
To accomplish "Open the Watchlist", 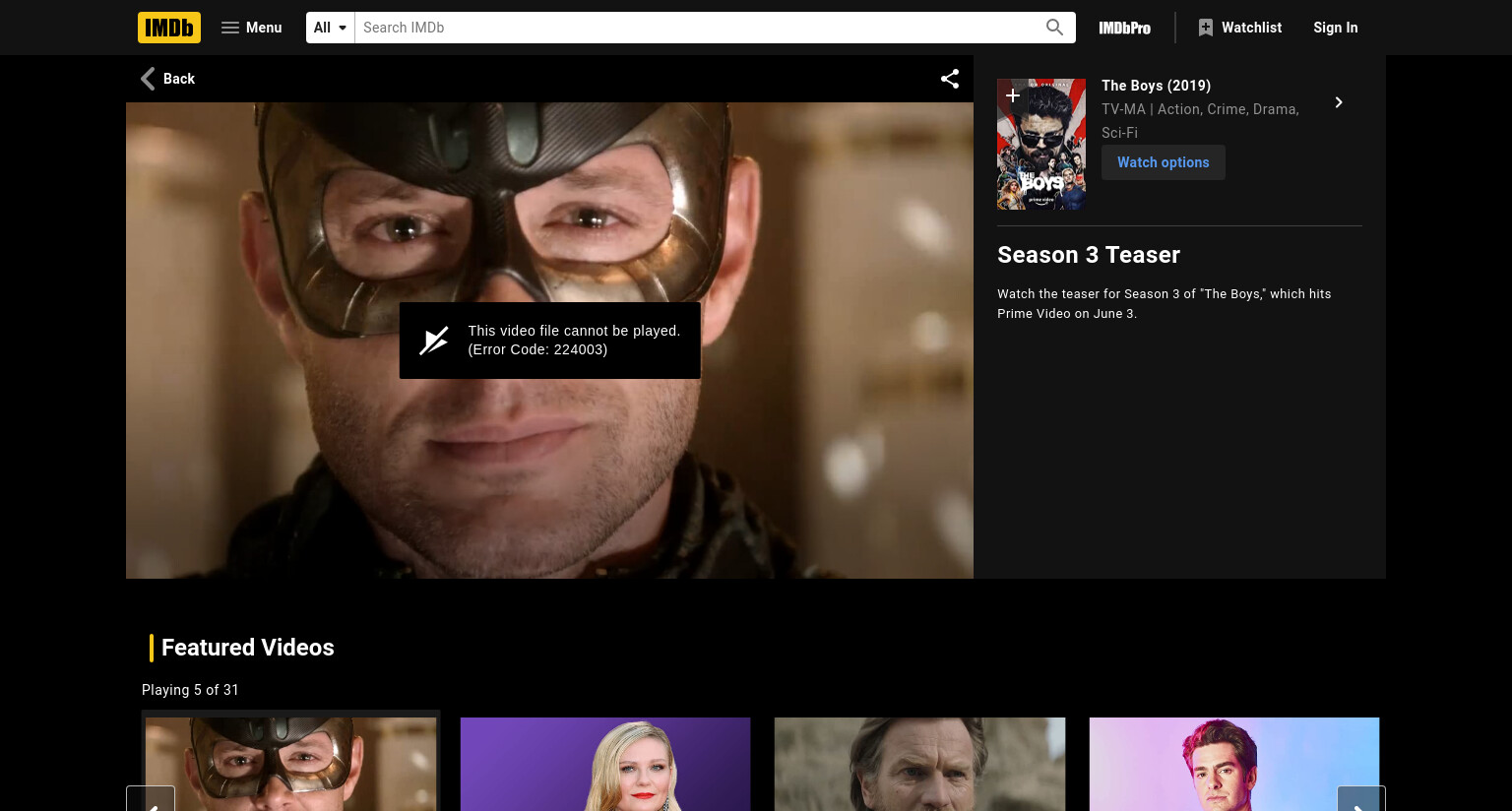I will [x=1240, y=28].
